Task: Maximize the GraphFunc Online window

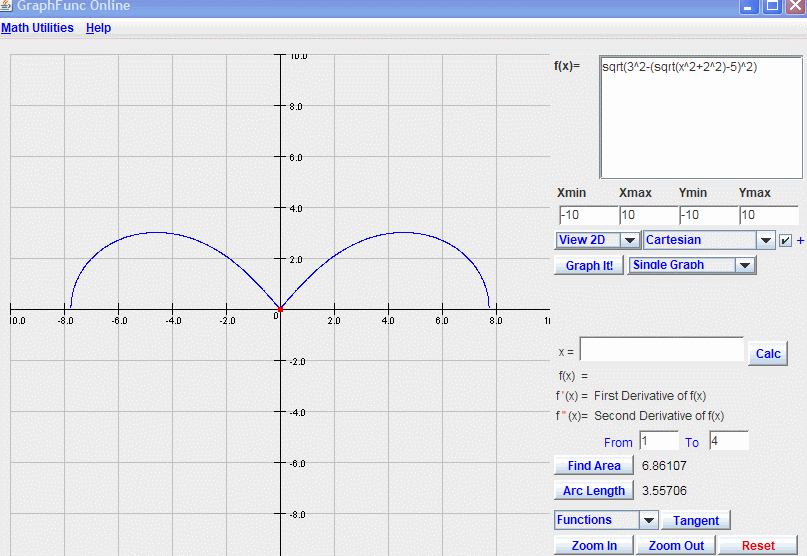Action: [x=773, y=6]
